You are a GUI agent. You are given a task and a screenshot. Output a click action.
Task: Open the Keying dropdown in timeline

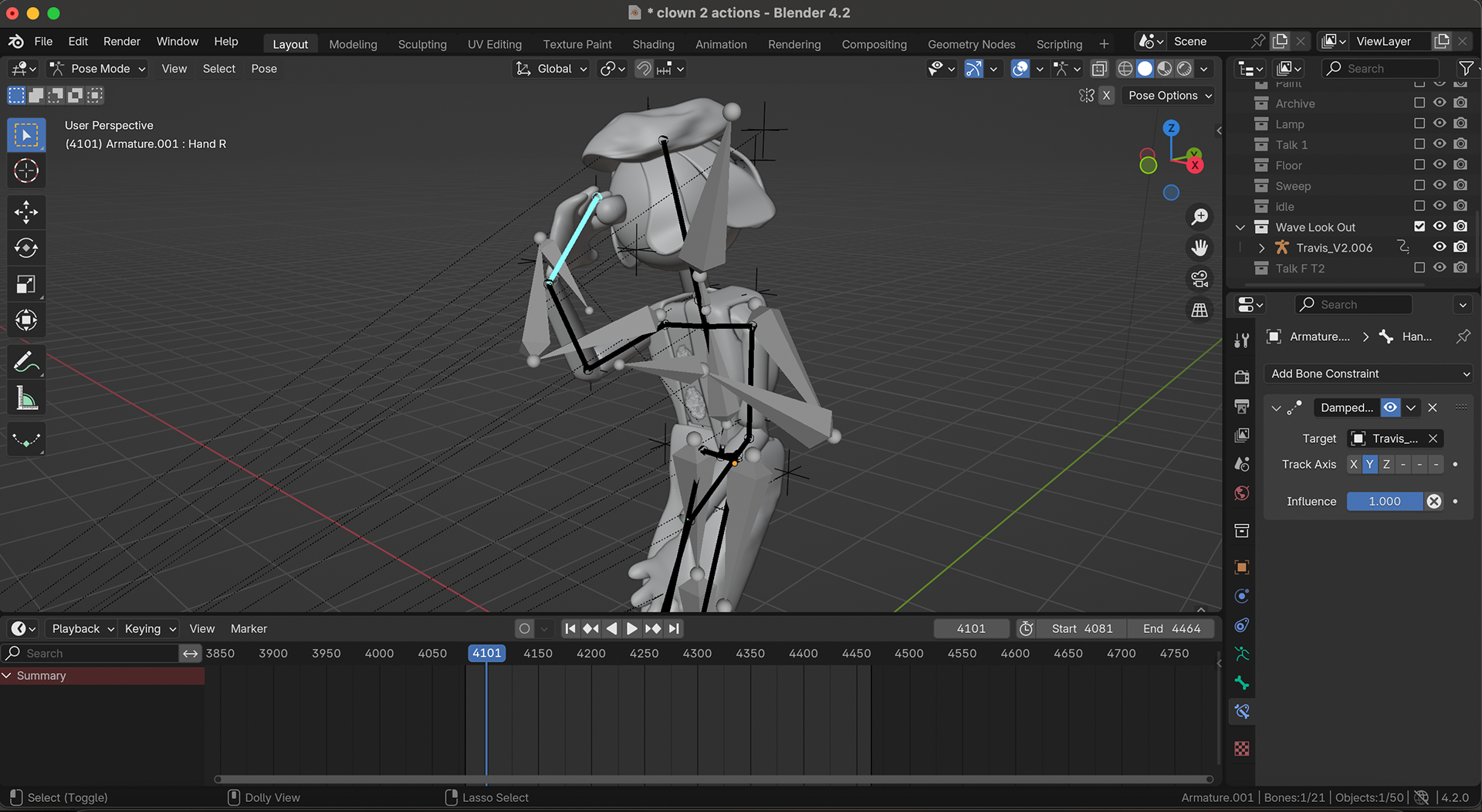click(150, 629)
